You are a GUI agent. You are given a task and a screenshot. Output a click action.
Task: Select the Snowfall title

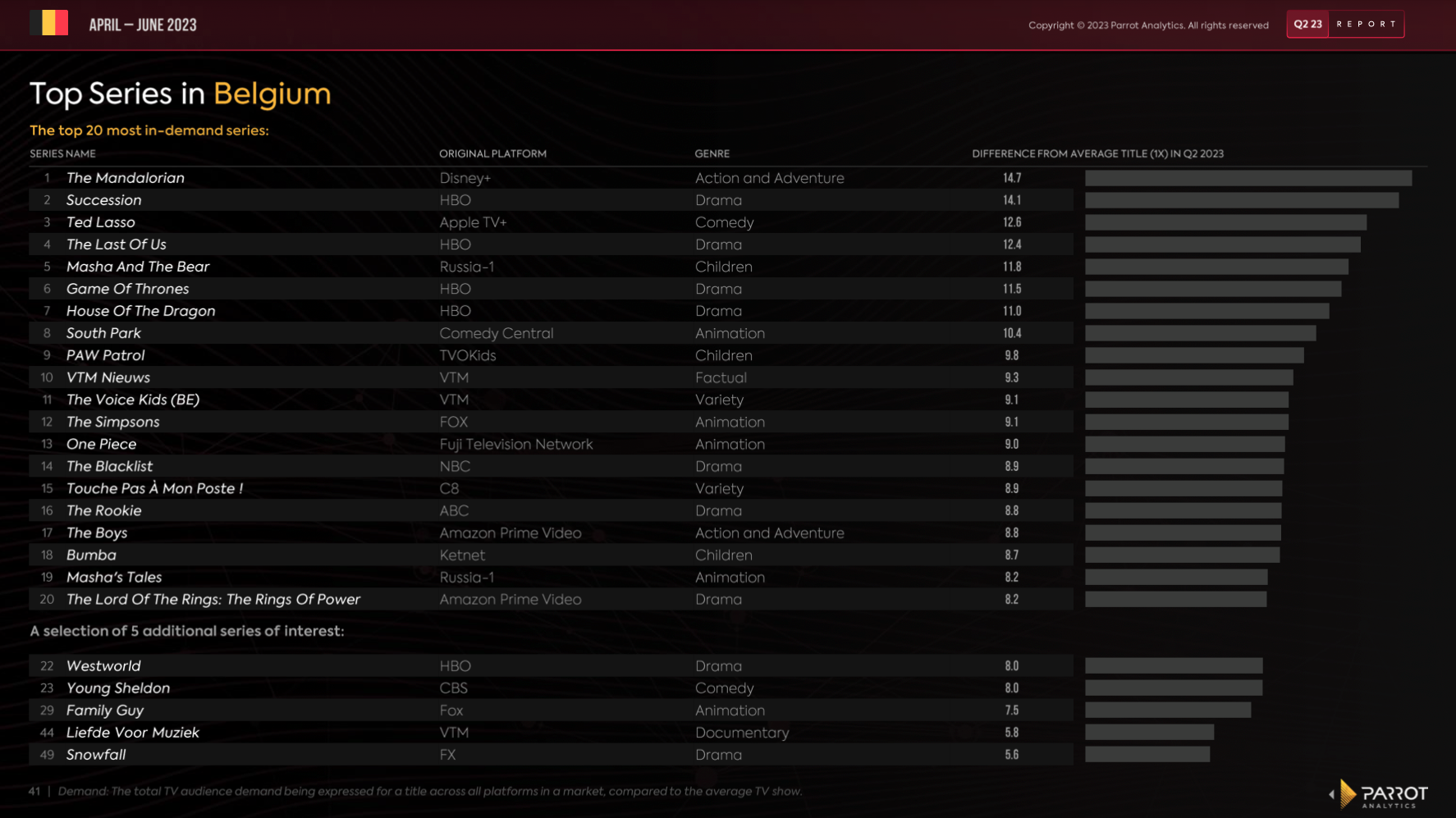pyautogui.click(x=95, y=755)
